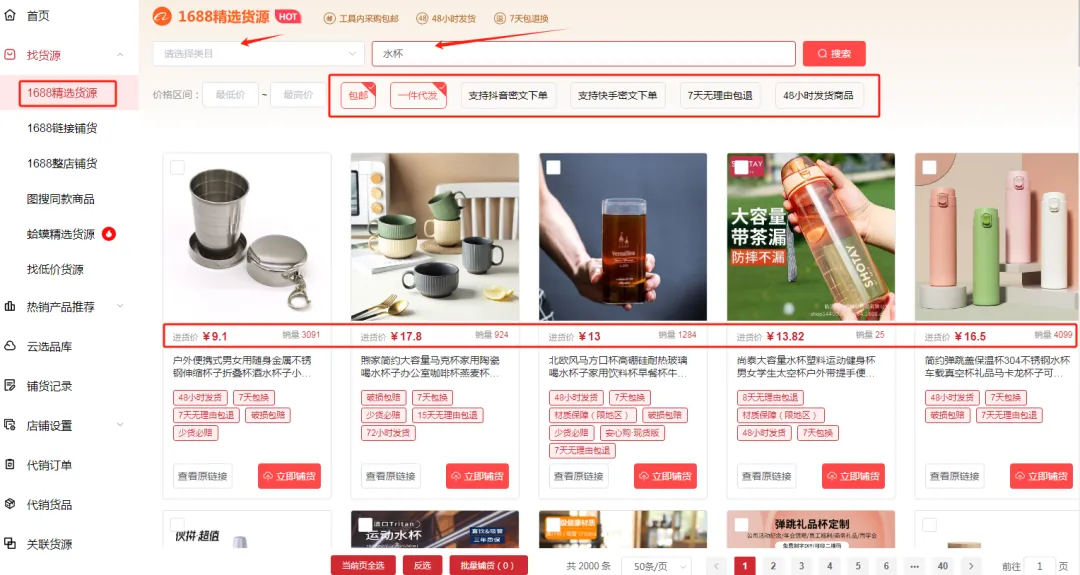Screen dimensions: 1080x575
Task: Collapse the 找货源 menu chevron
Action: pyautogui.click(x=120, y=54)
